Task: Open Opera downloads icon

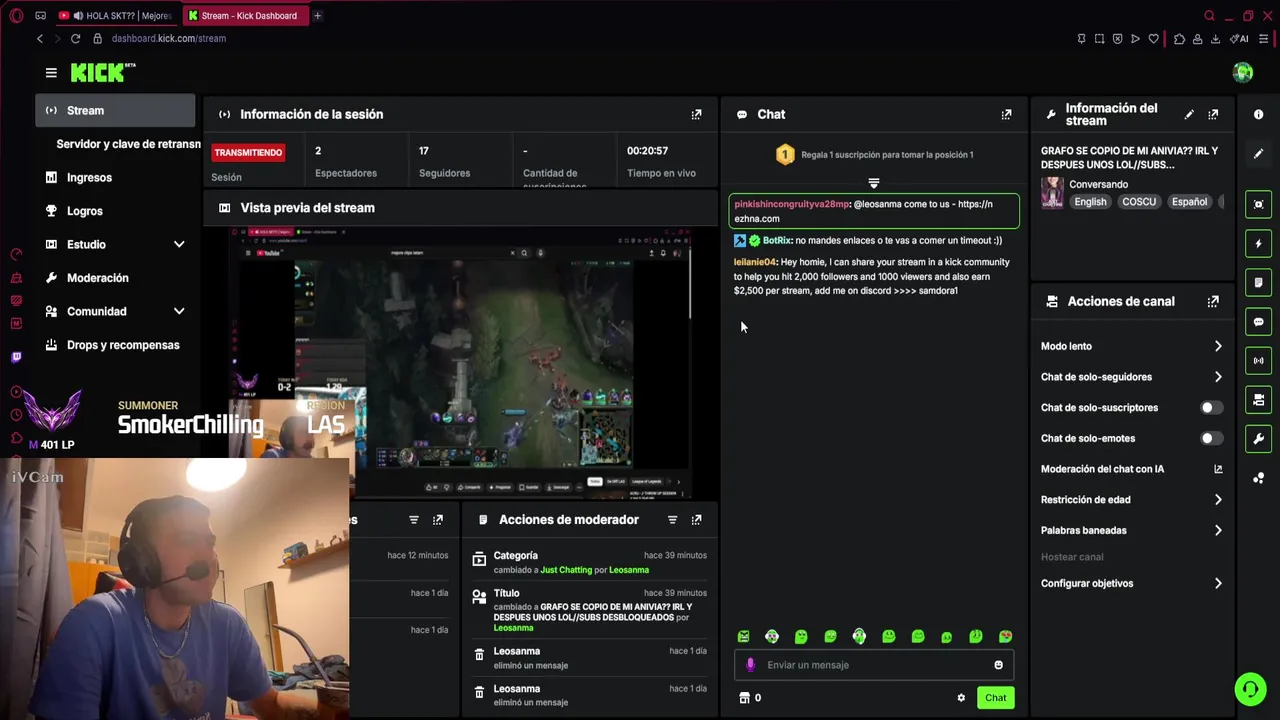Action: tap(1215, 39)
